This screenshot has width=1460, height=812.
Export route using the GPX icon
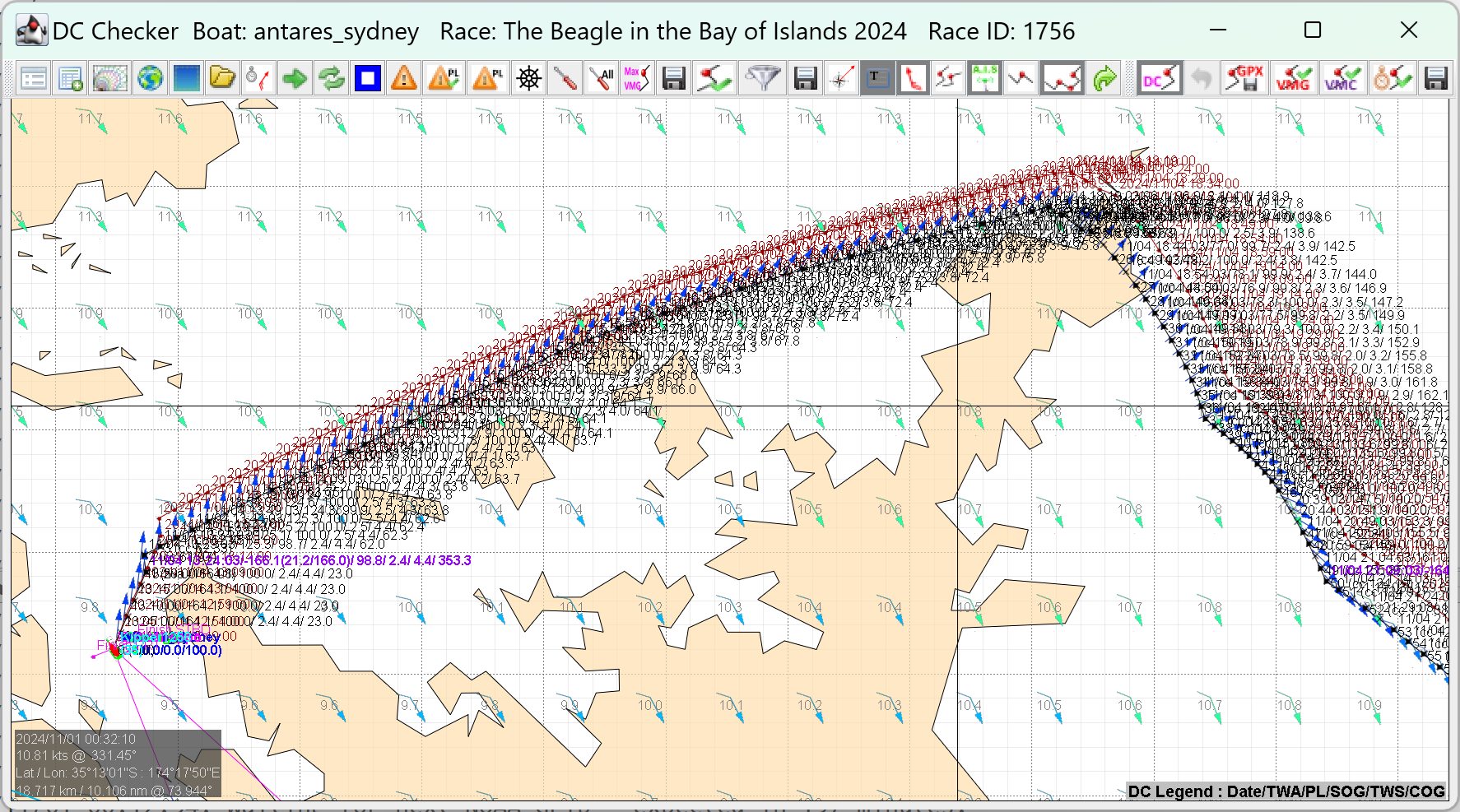[1244, 79]
